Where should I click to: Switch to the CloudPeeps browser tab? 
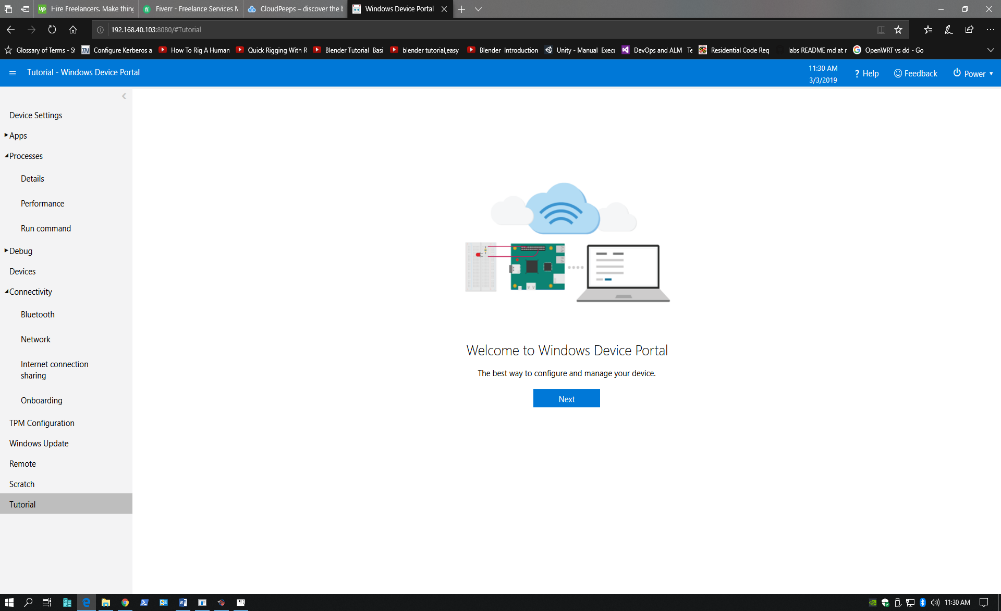(291, 9)
